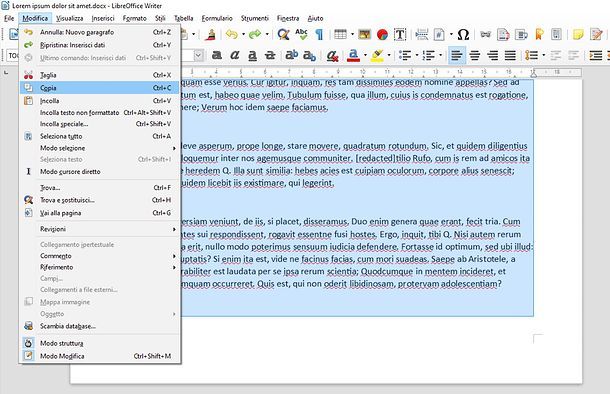Click the track changes pencil icon
610x394 pixels.
click(x=596, y=35)
